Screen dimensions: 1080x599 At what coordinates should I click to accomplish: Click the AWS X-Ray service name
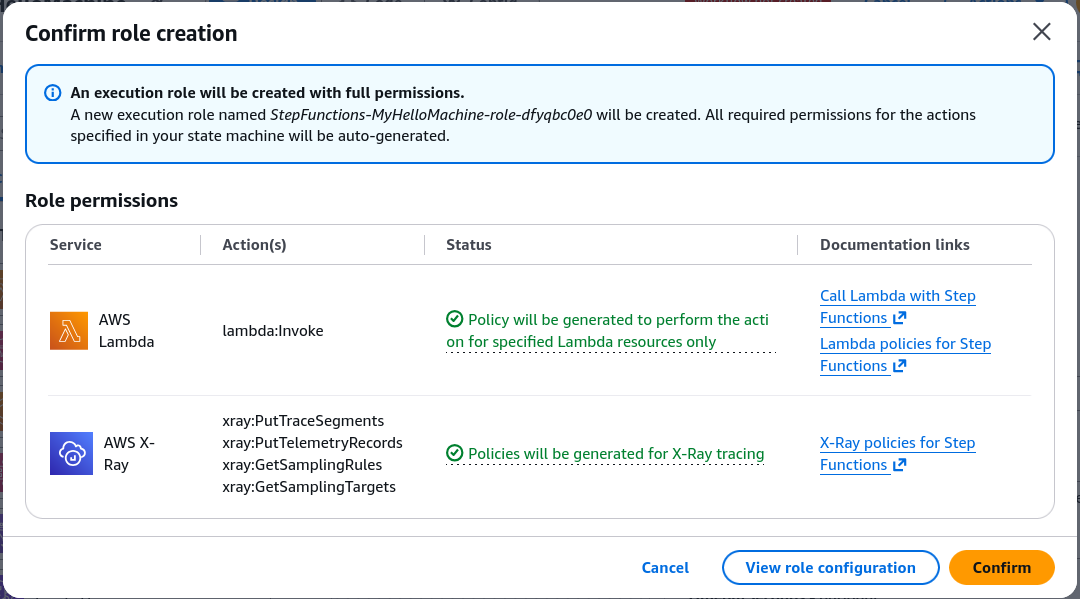click(129, 454)
